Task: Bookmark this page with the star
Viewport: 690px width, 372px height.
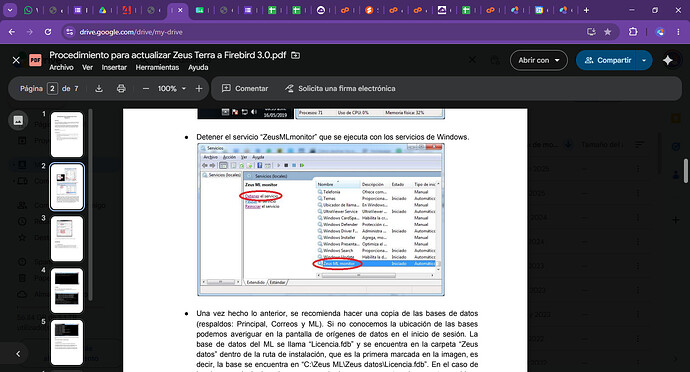Action: 608,32
